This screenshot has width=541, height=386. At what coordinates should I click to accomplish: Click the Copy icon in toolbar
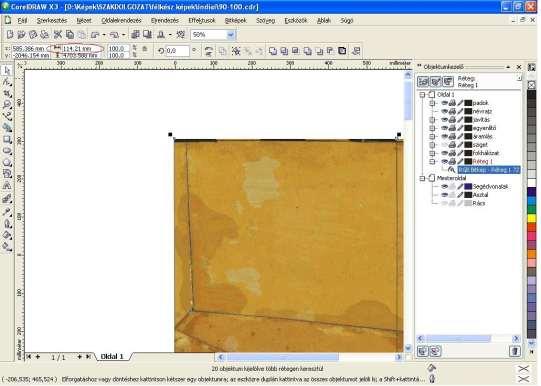click(70, 34)
